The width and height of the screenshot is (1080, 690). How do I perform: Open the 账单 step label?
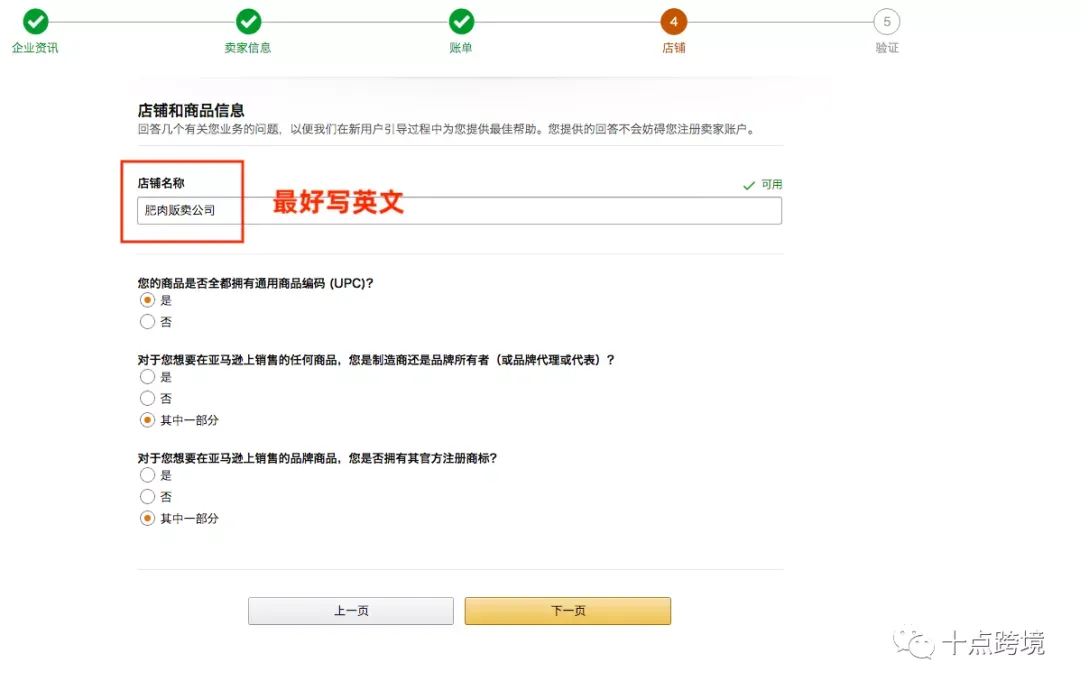(x=461, y=48)
